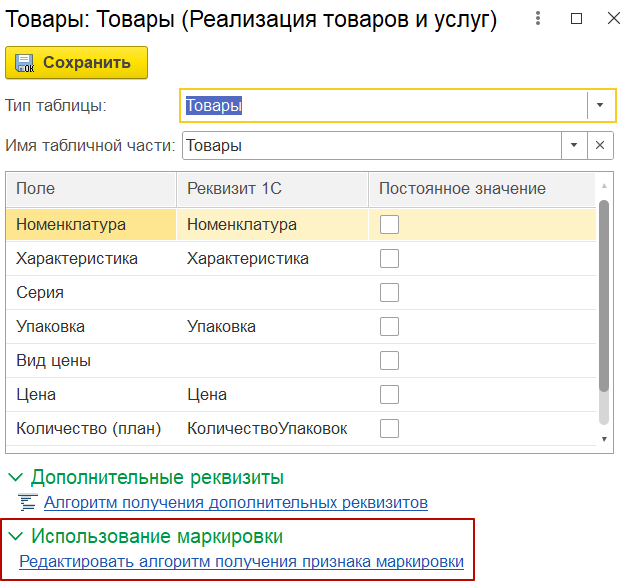The height and width of the screenshot is (586, 626).
Task: Click the algorithm icon beside Алгоритм получения дополнительных реквизитов
Action: click(x=28, y=502)
